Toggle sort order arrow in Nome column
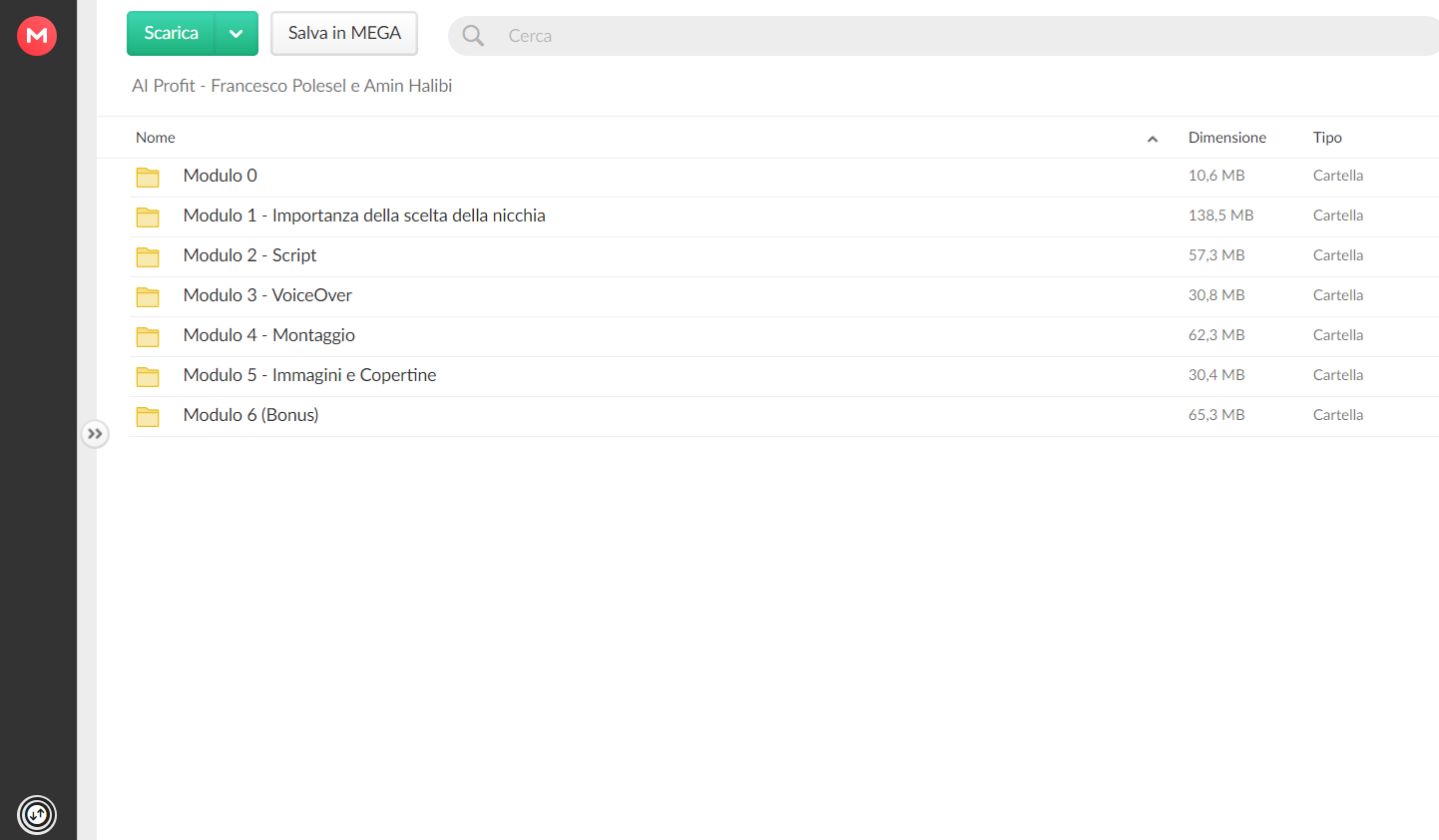The image size is (1439, 840). pyautogui.click(x=1153, y=139)
